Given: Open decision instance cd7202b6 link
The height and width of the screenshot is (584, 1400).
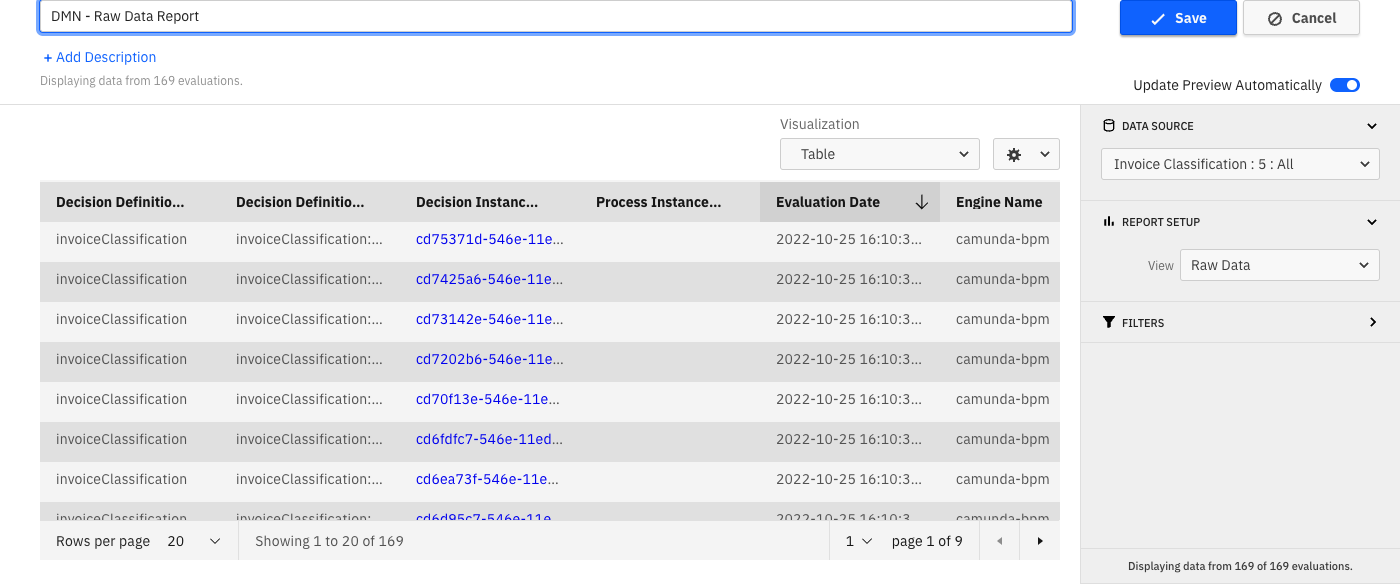Looking at the screenshot, I should [490, 359].
